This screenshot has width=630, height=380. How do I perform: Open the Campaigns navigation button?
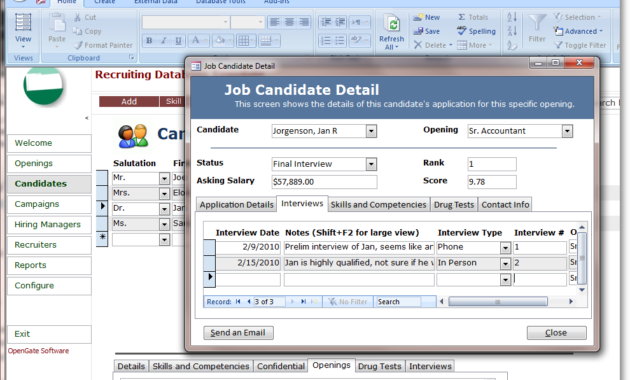pyautogui.click(x=49, y=204)
